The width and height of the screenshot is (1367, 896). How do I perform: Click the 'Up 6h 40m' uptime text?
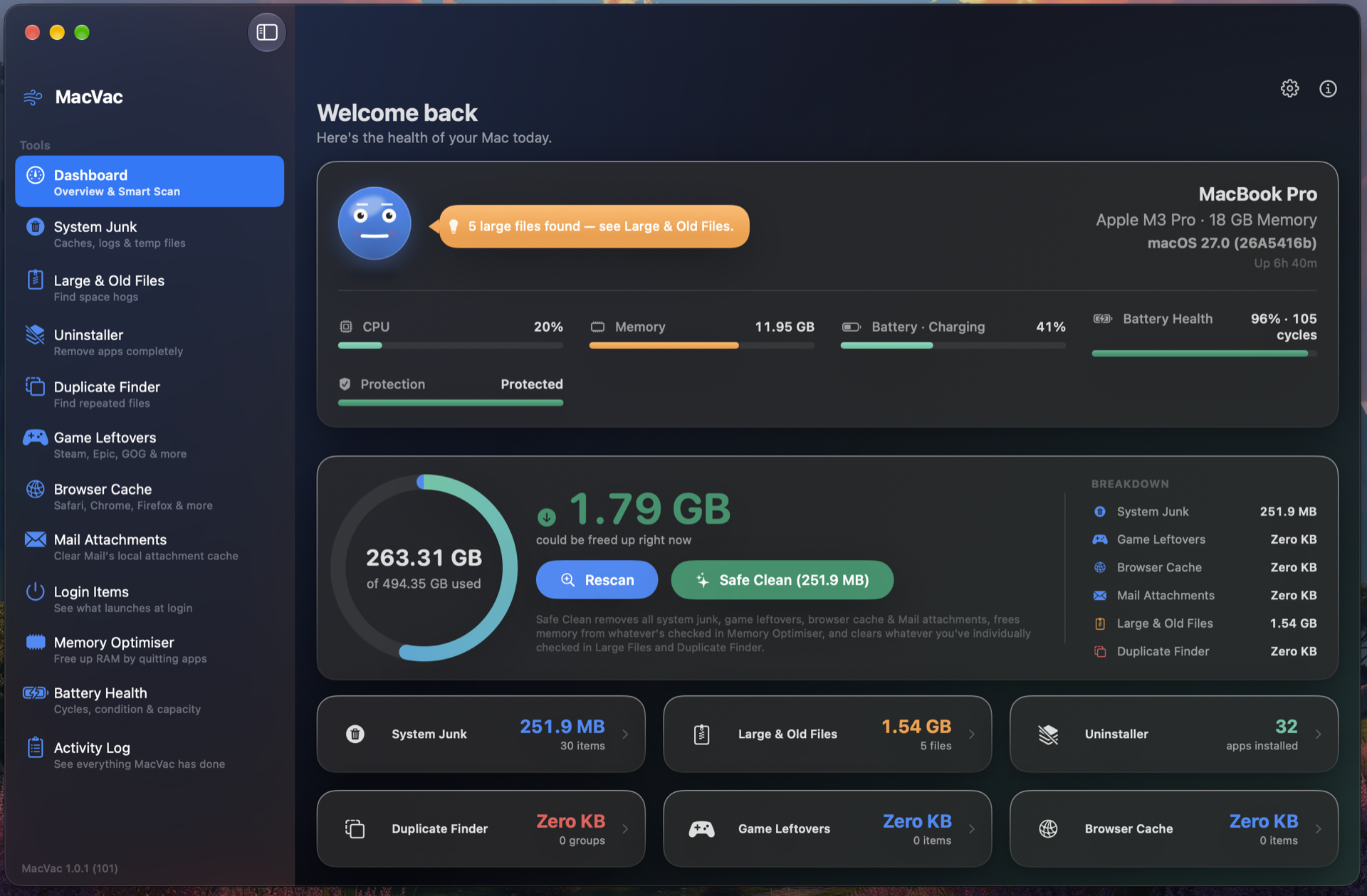pos(1285,263)
